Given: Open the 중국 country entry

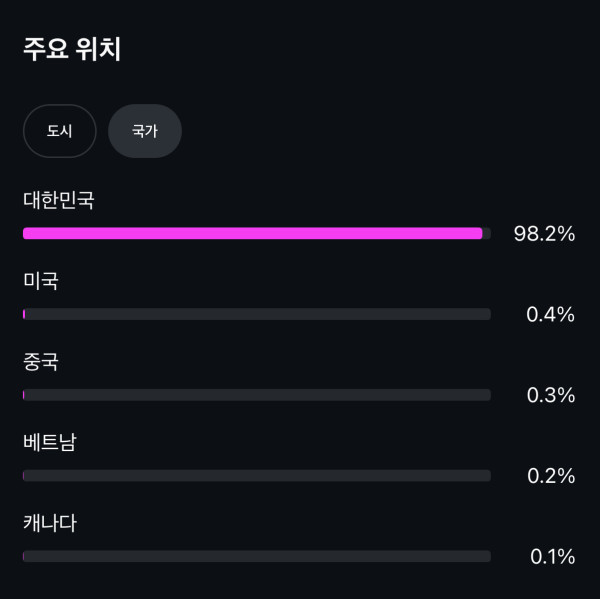Looking at the screenshot, I should click(41, 362).
